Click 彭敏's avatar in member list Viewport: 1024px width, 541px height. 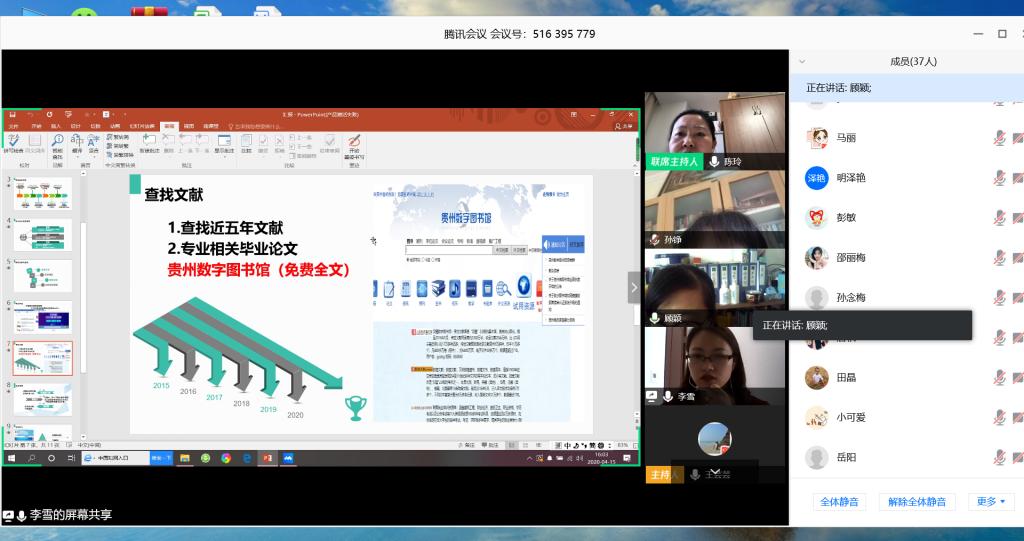(817, 217)
